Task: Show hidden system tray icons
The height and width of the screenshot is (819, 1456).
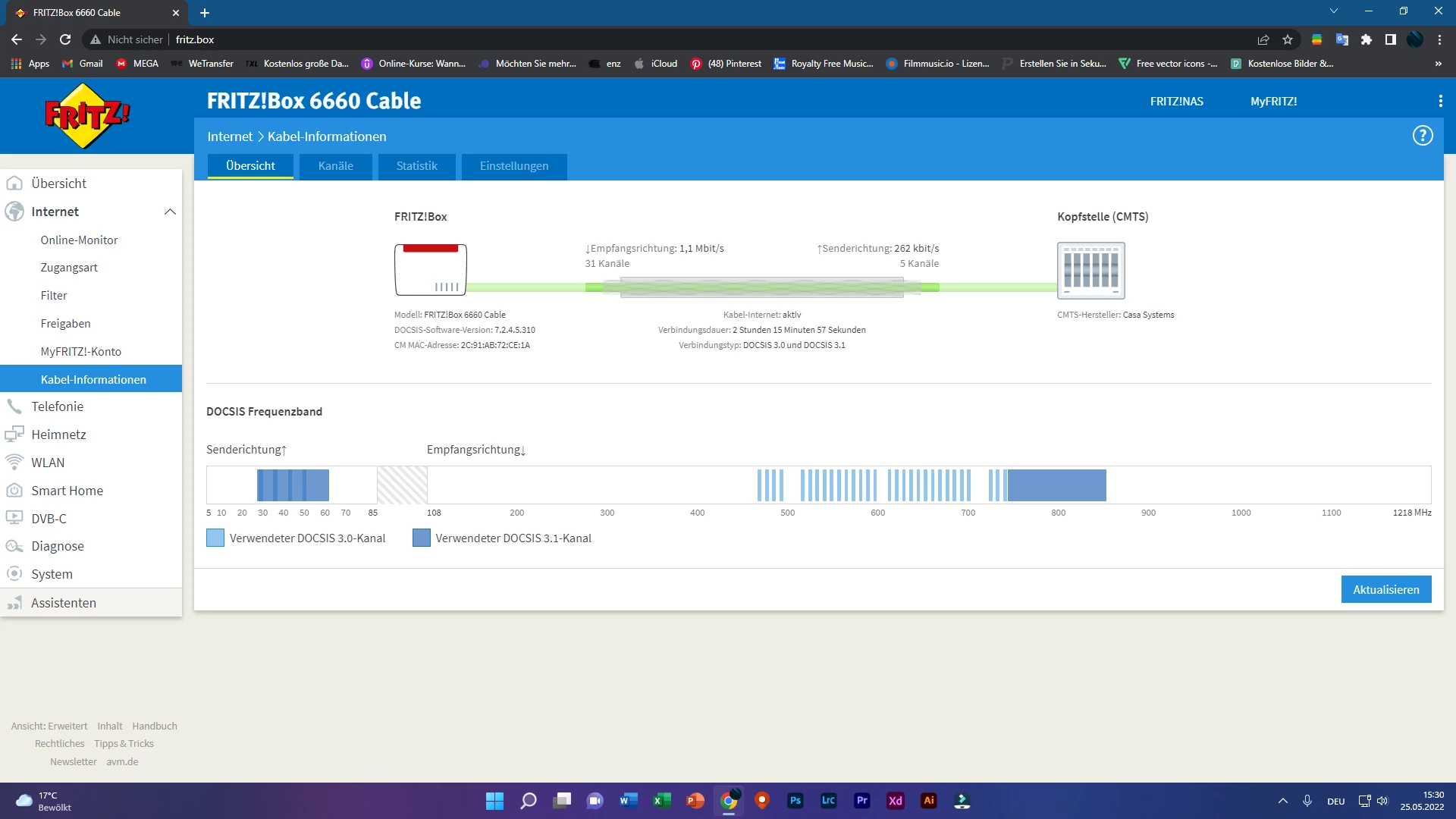Action: [1282, 801]
